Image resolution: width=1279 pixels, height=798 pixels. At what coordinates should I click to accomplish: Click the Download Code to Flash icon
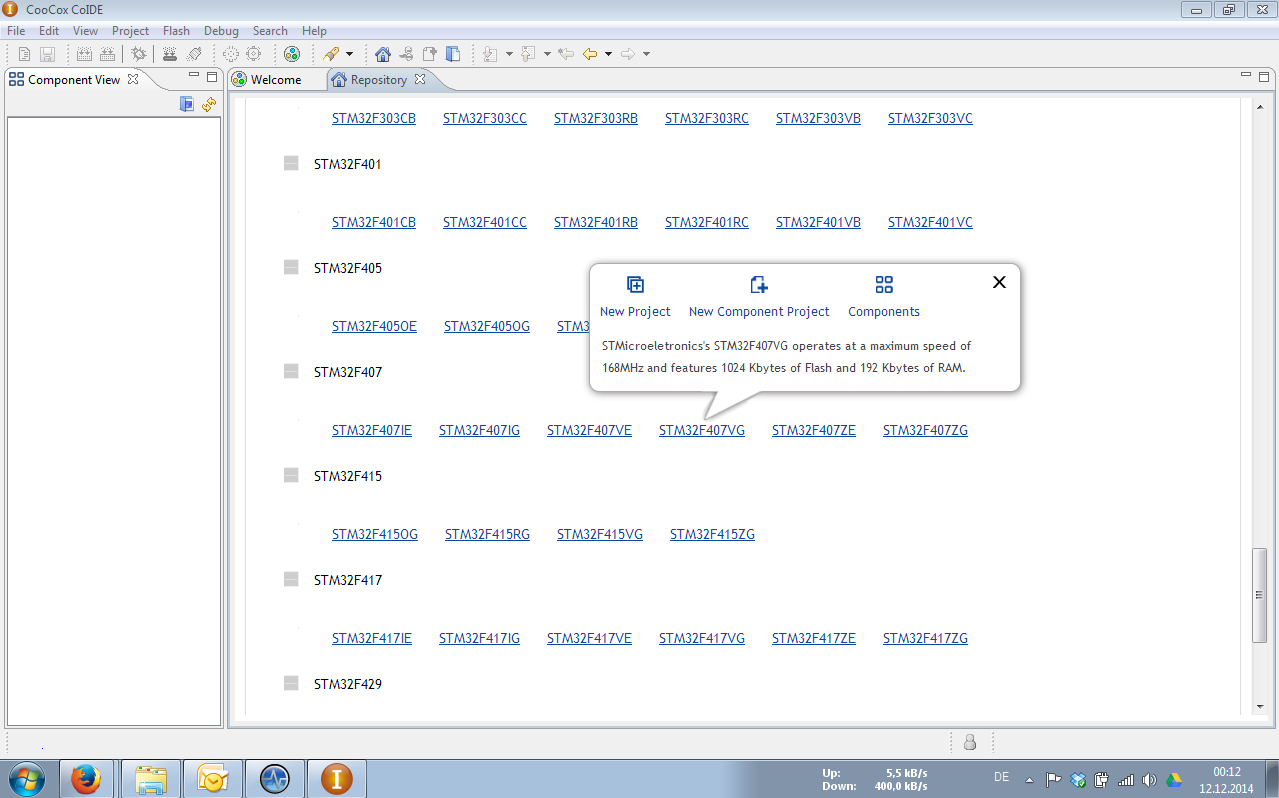170,54
